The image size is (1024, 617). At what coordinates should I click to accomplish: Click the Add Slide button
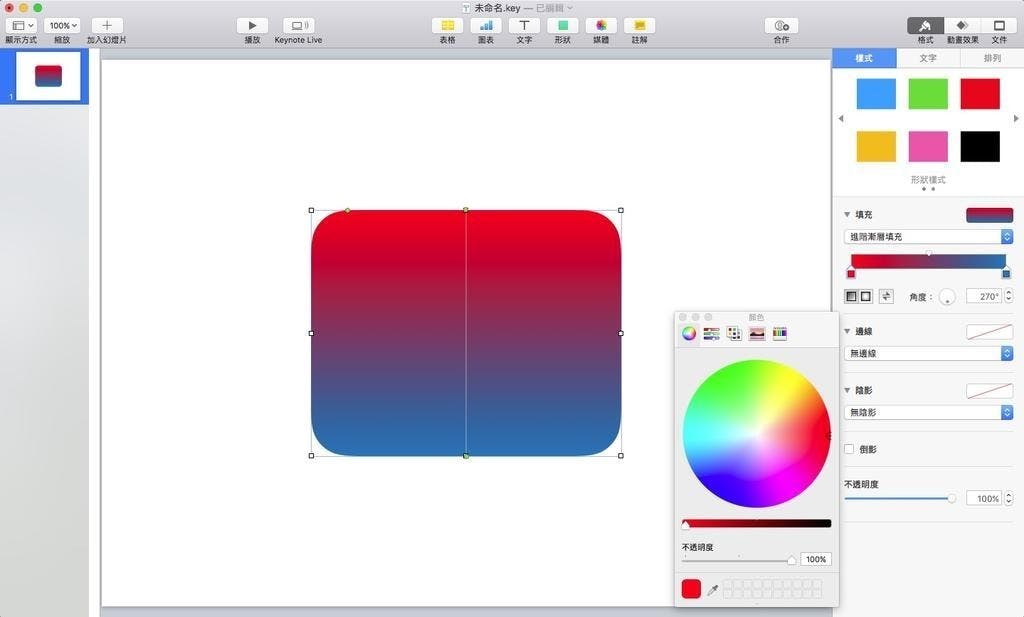pyautogui.click(x=107, y=25)
